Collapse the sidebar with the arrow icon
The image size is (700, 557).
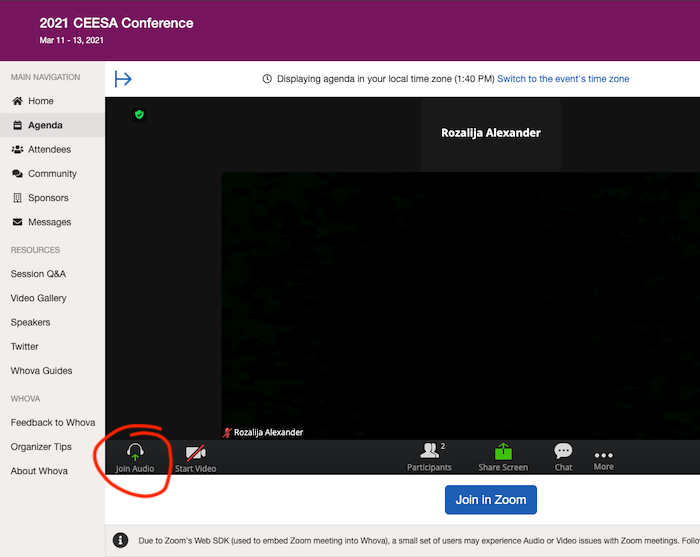(123, 79)
